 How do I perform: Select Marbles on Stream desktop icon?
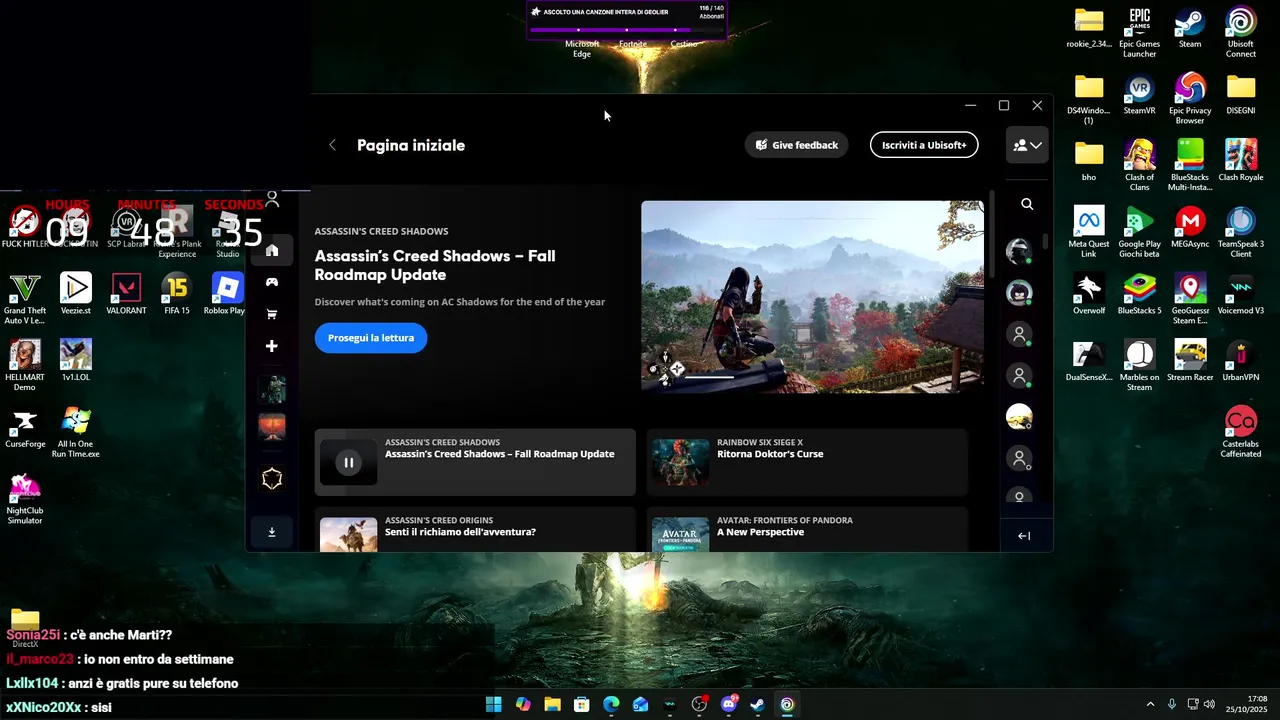[x=1139, y=366]
